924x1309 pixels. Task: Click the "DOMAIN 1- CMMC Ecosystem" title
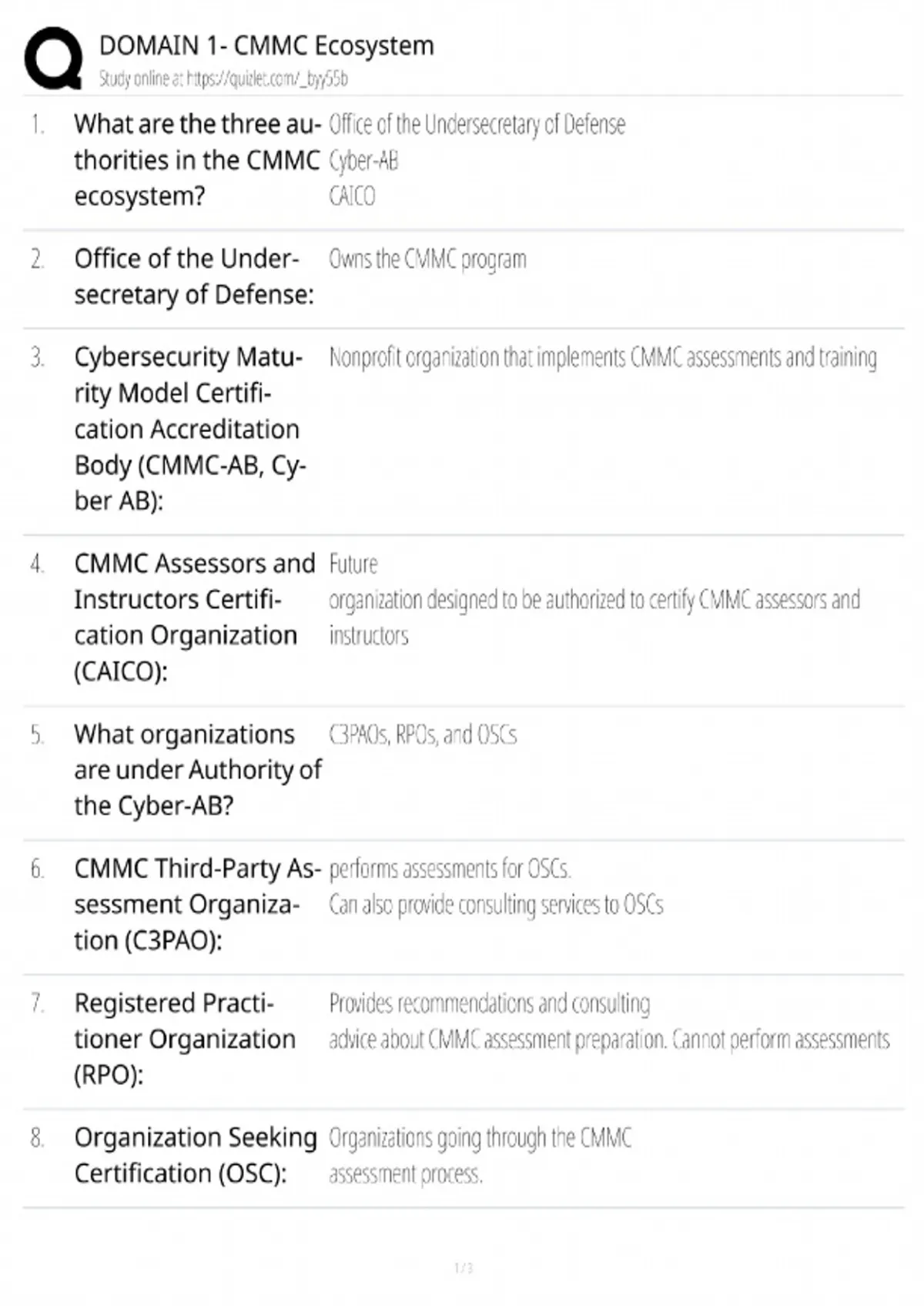pos(266,46)
